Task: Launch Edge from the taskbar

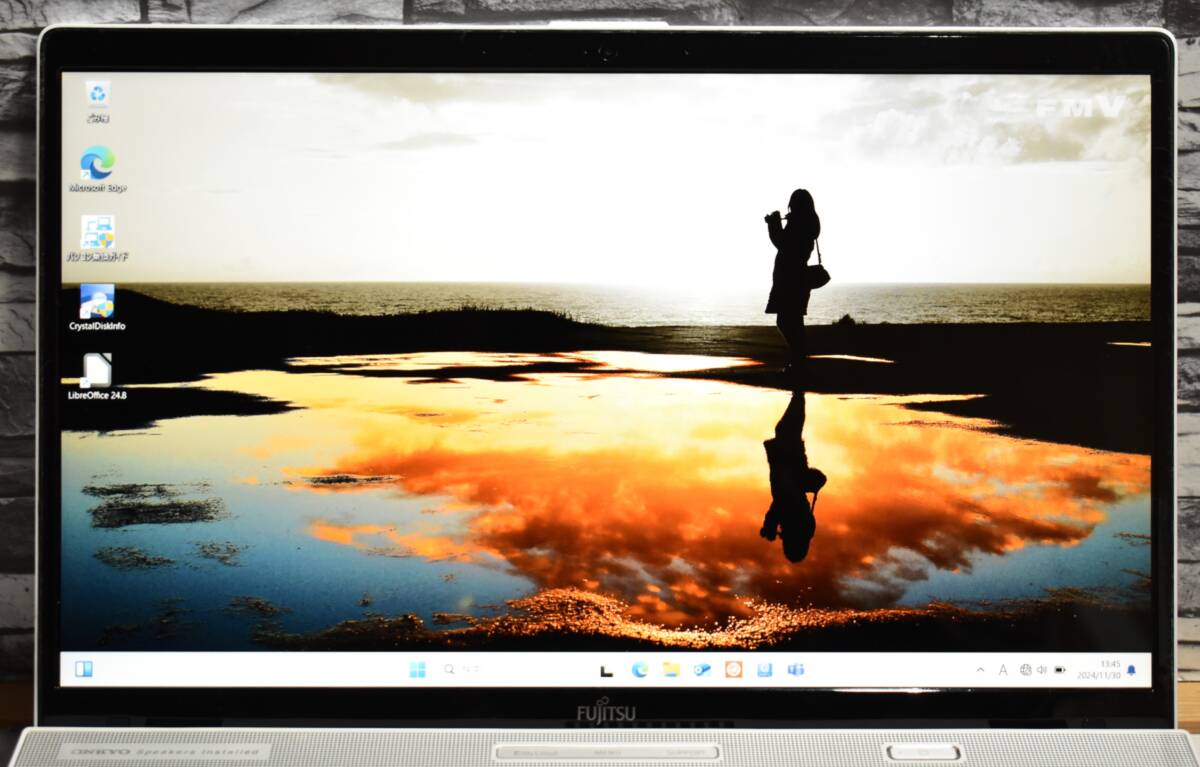Action: (x=639, y=670)
